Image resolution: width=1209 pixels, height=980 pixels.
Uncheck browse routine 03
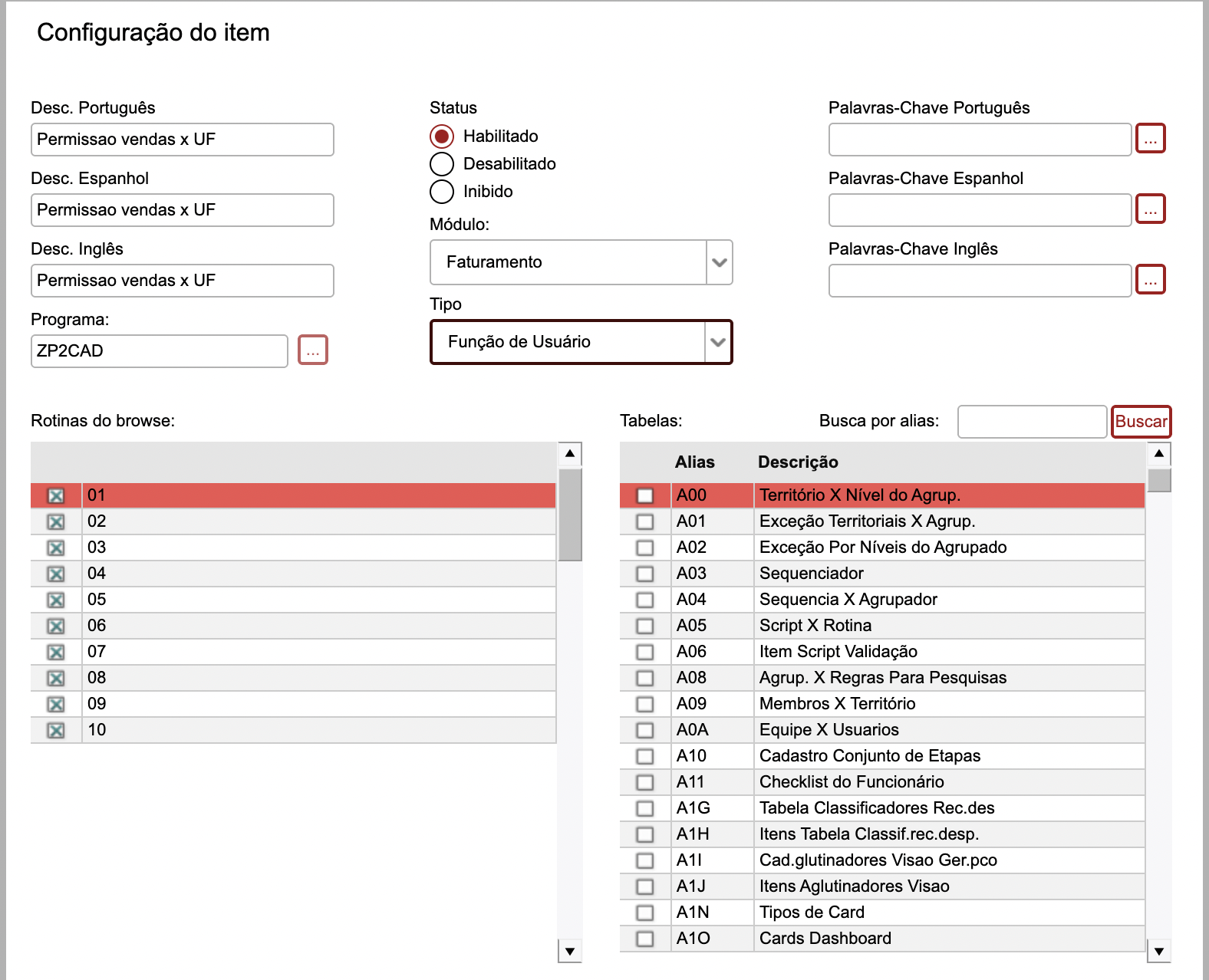[x=56, y=548]
